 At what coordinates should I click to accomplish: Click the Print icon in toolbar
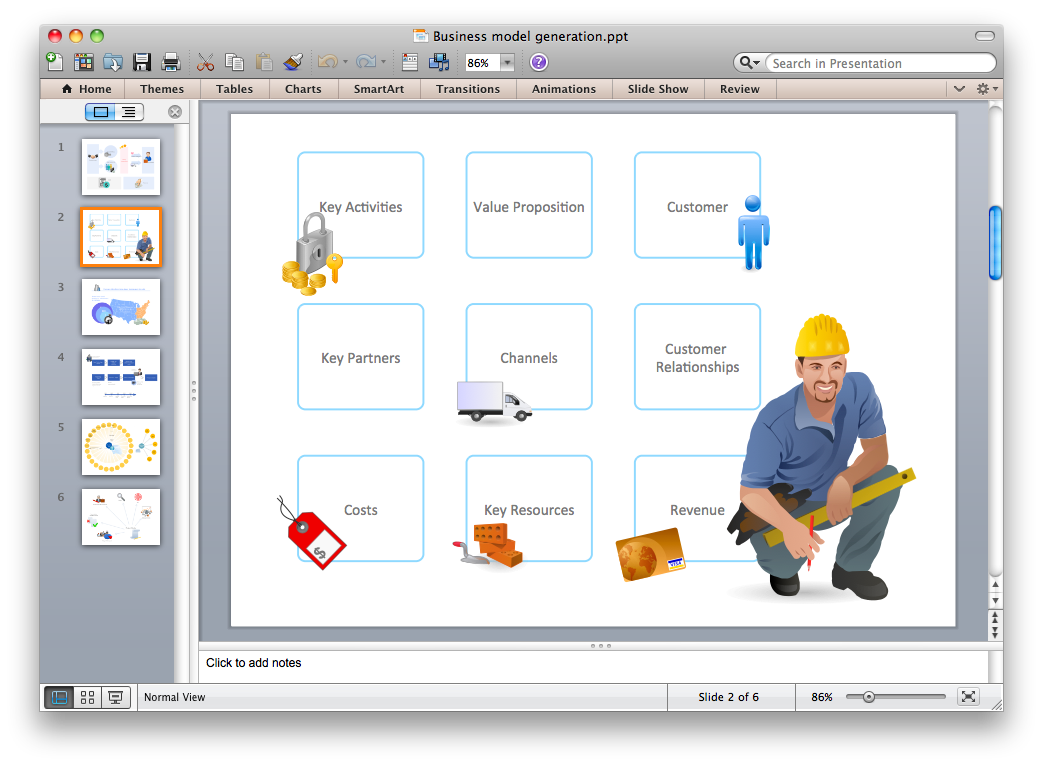pos(171,62)
